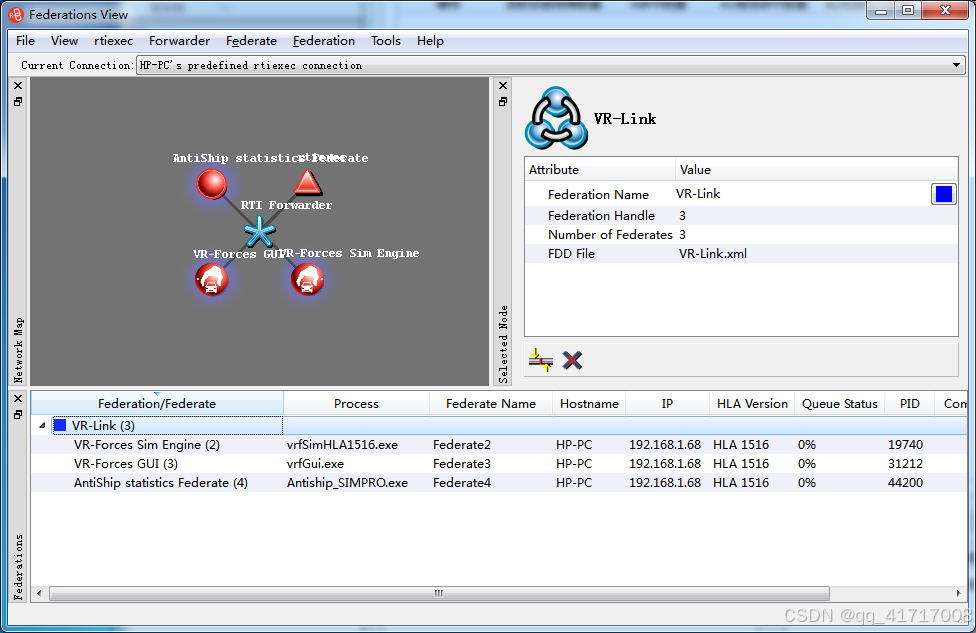The image size is (976, 633).
Task: Open the Current Connection dropdown
Action: pyautogui.click(x=550, y=65)
